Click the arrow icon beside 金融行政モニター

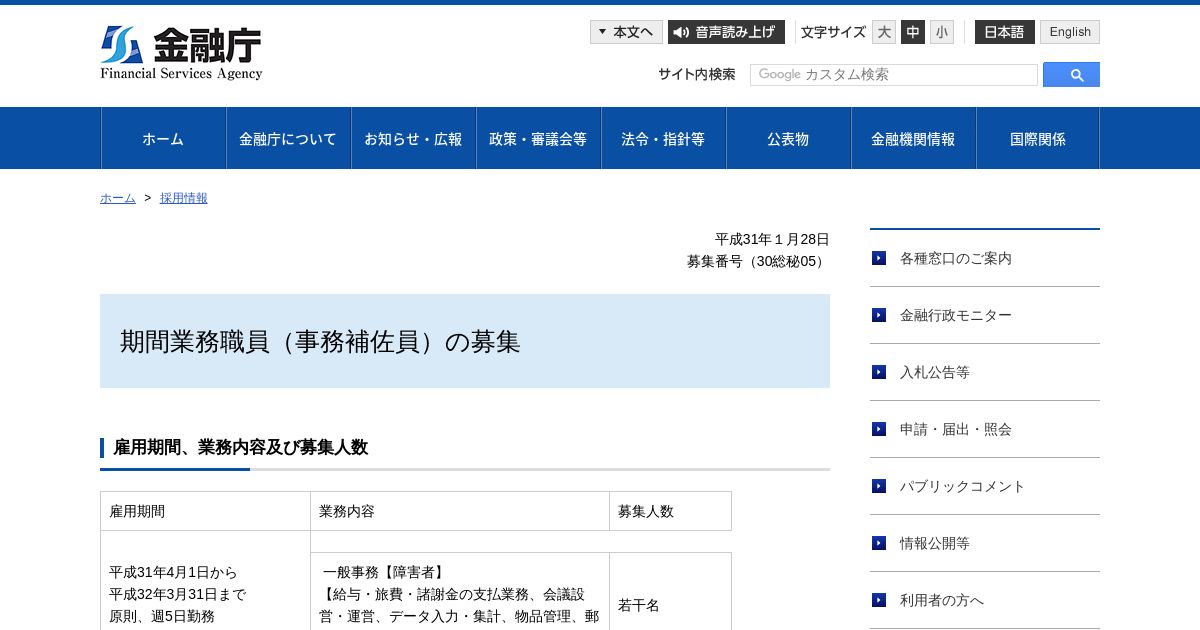point(879,315)
